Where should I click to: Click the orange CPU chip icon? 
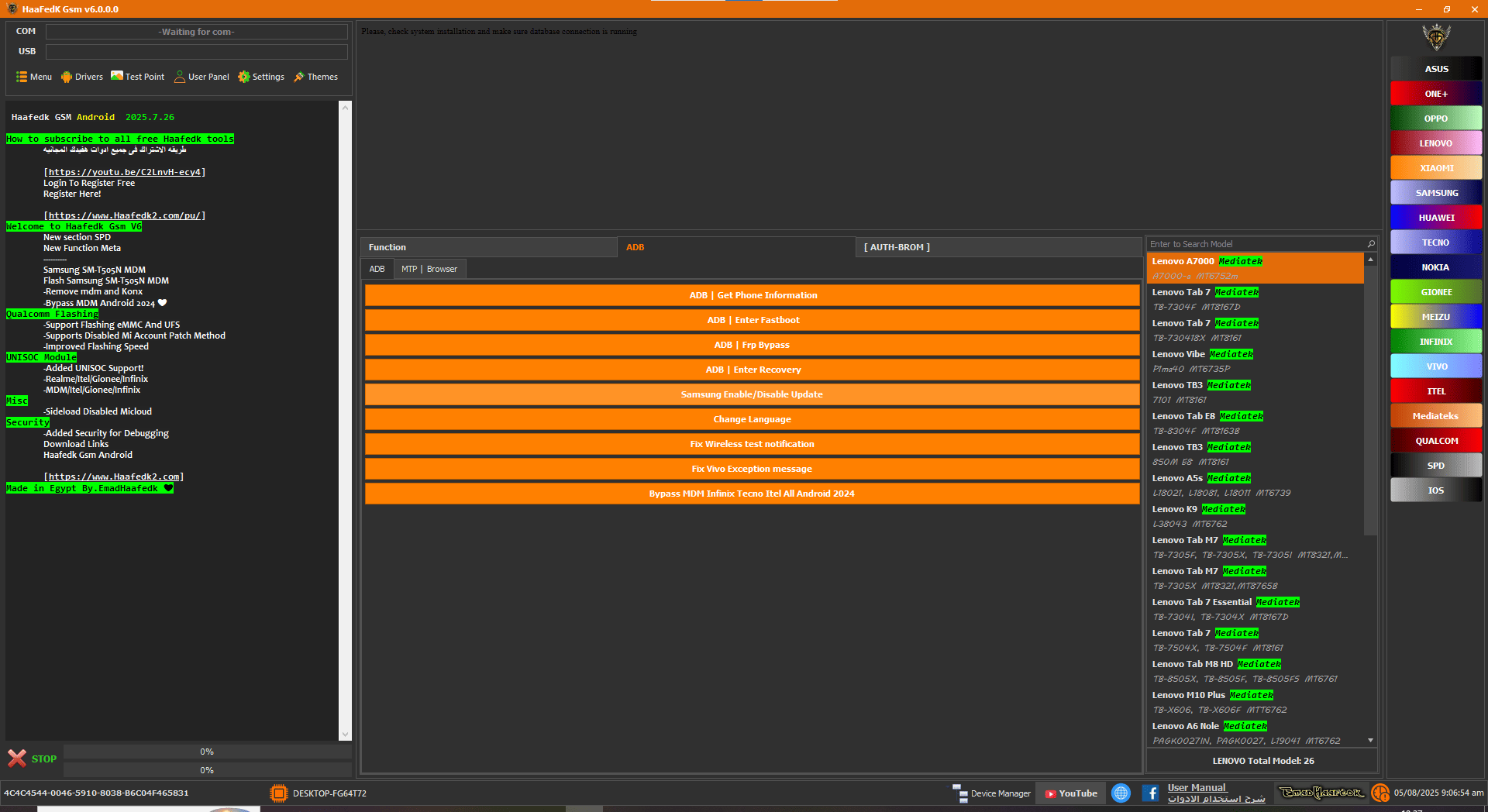point(278,793)
